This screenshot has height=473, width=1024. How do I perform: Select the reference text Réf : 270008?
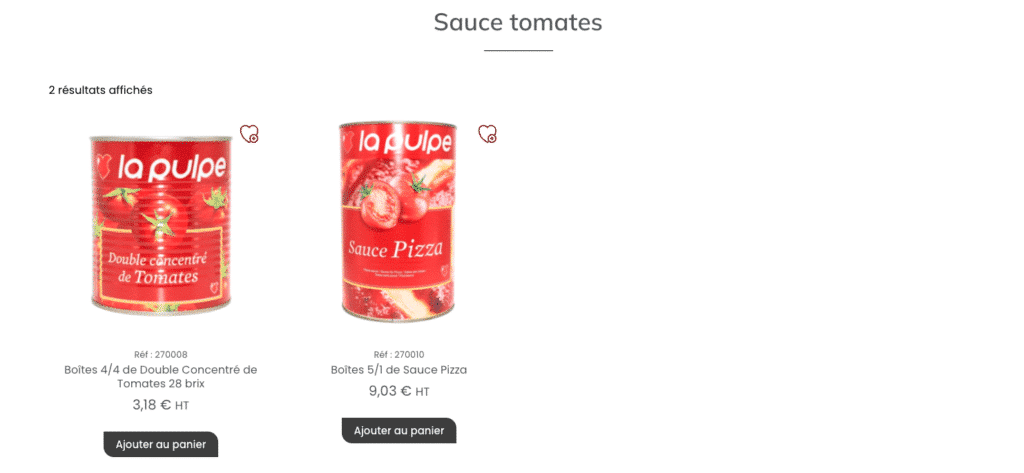click(161, 355)
